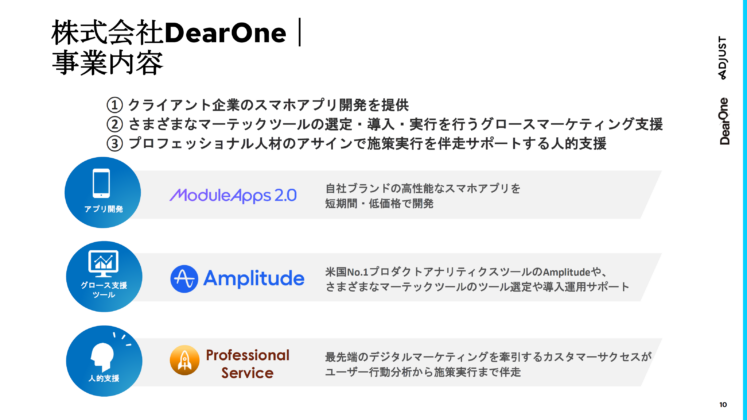Click the Professional Service label
This screenshot has height=420, width=747.
click(247, 364)
